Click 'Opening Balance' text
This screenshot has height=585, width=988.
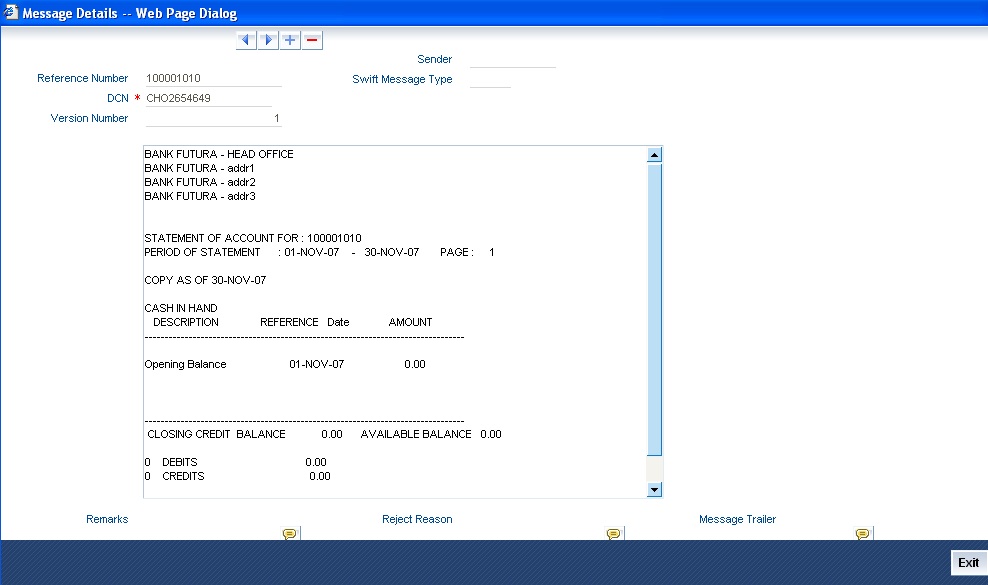coord(185,364)
